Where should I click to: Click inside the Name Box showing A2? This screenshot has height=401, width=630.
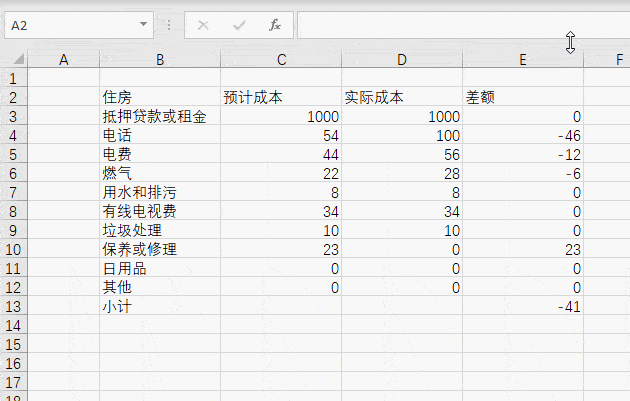tap(70, 25)
